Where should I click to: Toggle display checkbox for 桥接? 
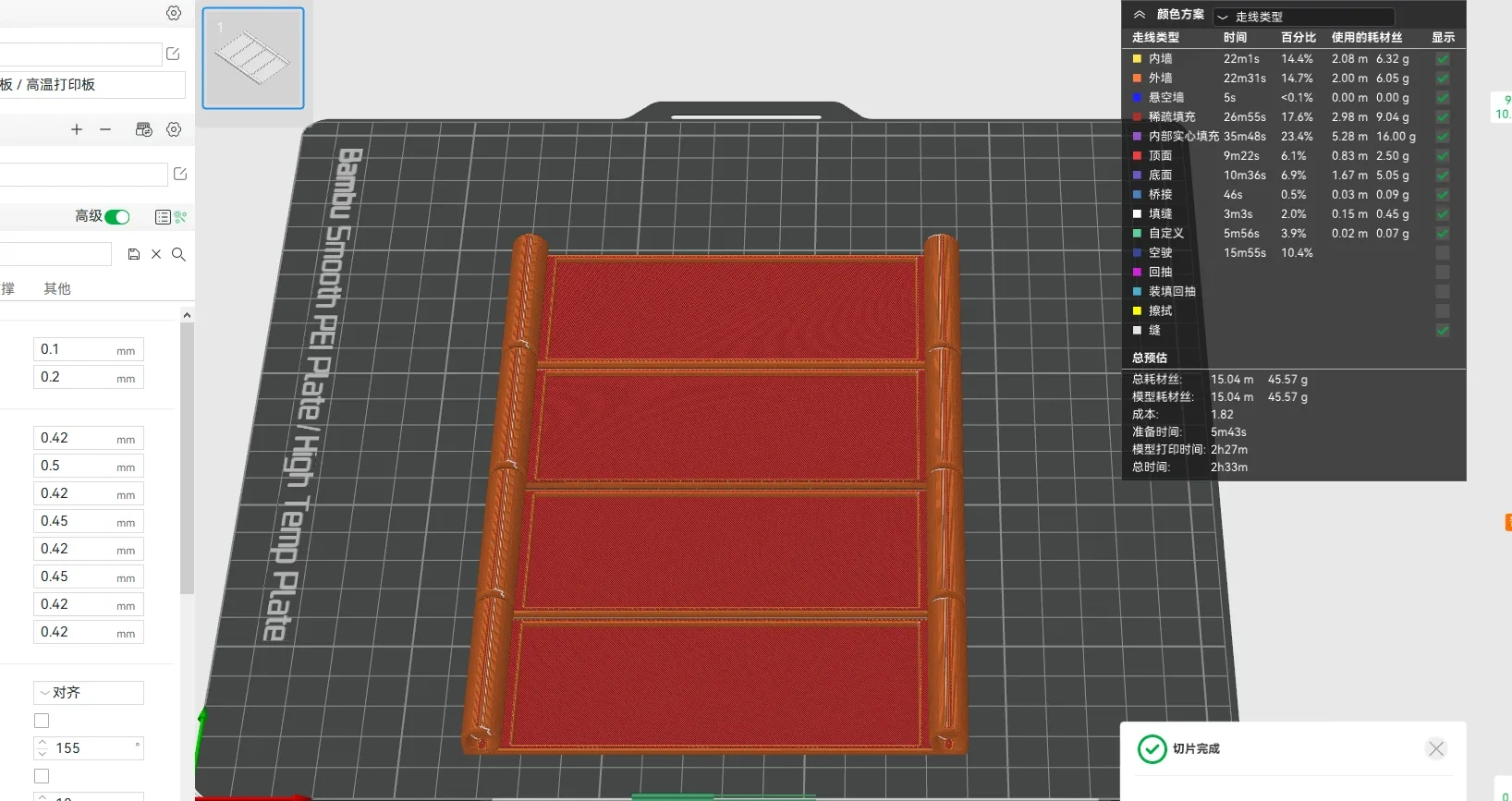tap(1443, 195)
